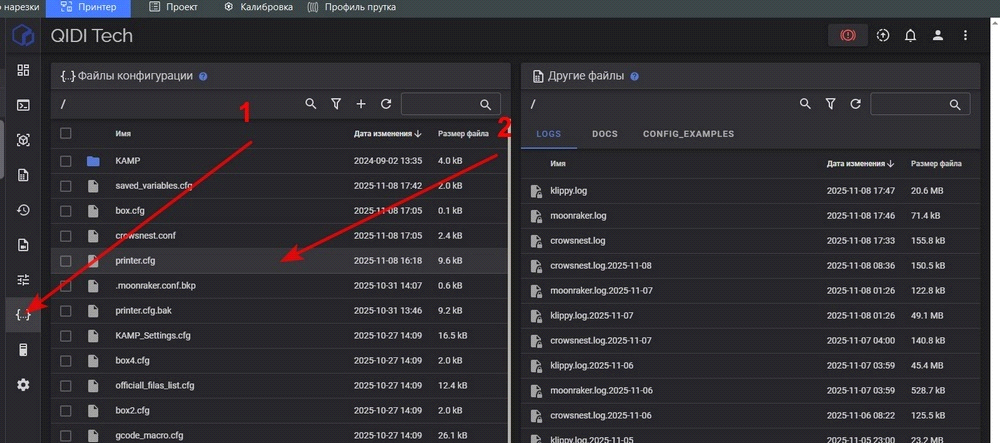Open the Configuration braces icon in the sidebar
The width and height of the screenshot is (1000, 443).
coord(23,314)
